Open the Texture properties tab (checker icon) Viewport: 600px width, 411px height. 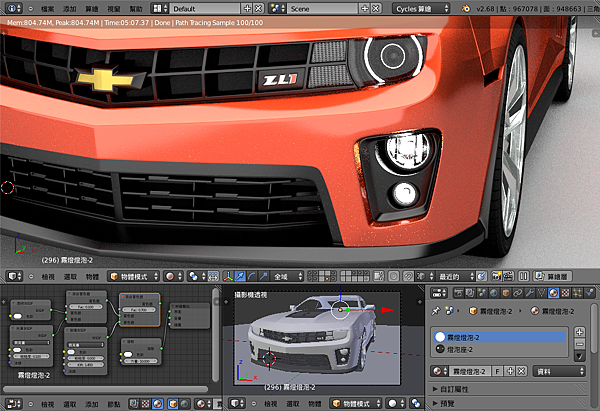[x=565, y=294]
